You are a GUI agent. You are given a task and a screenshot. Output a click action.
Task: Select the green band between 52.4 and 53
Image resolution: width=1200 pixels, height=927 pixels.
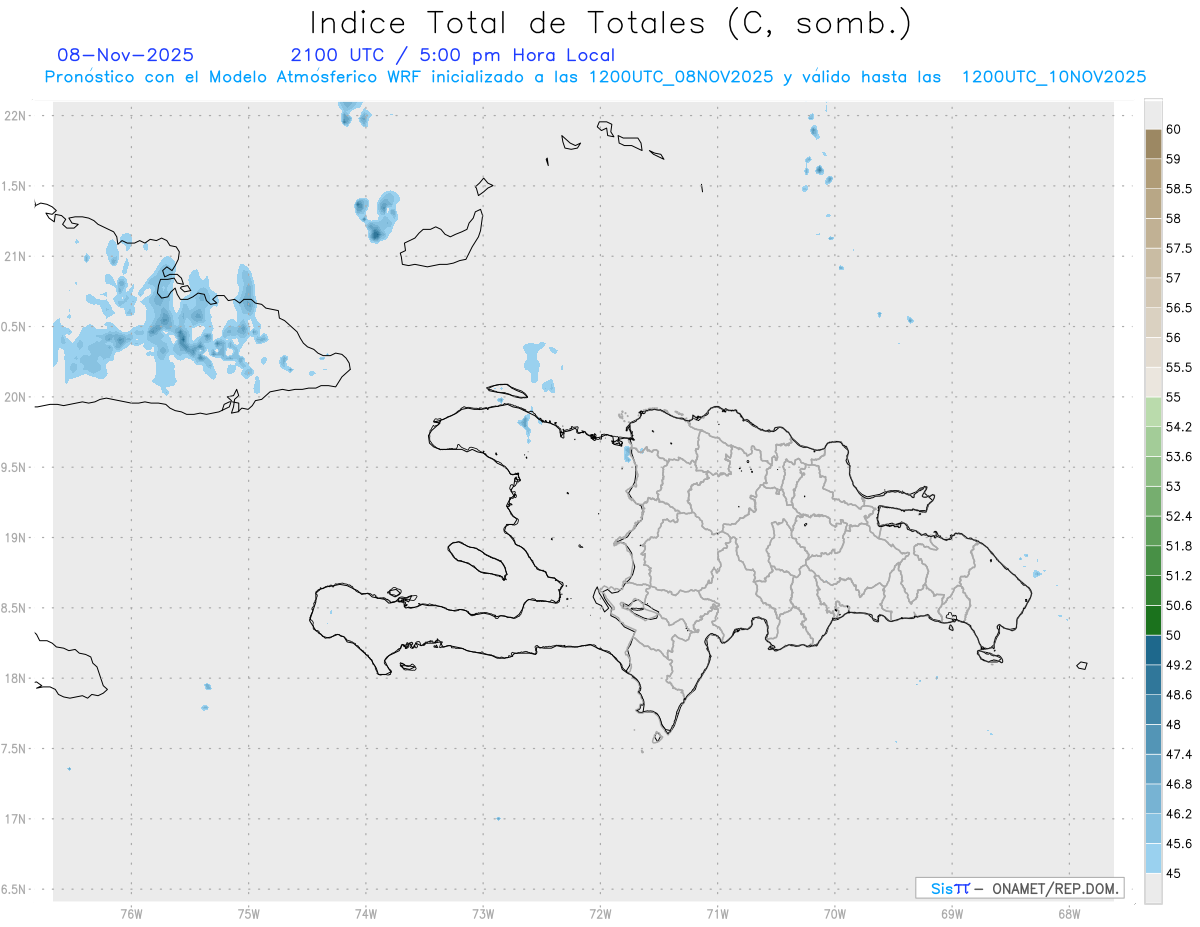point(1153,501)
